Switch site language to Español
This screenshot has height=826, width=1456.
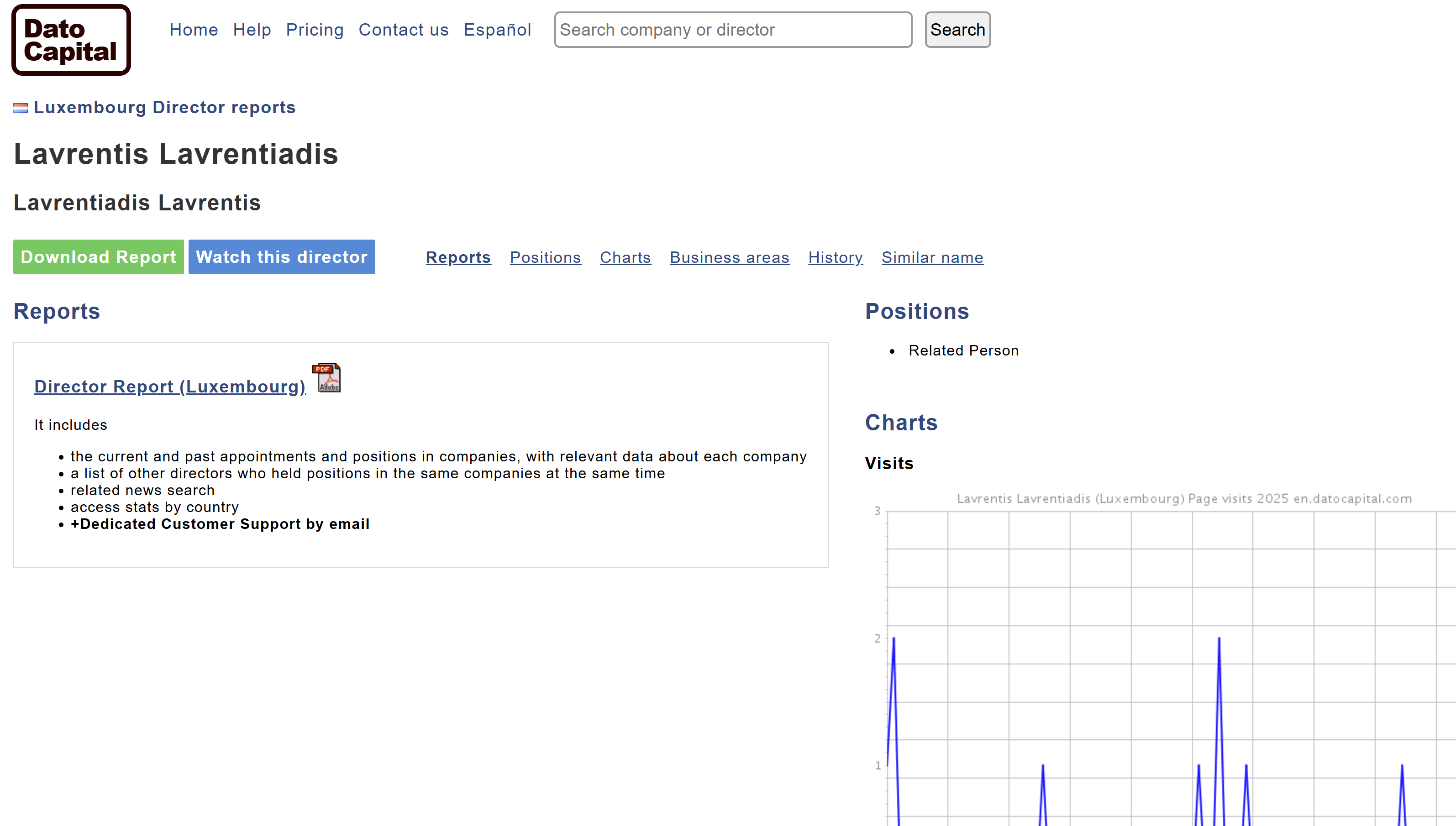click(497, 30)
